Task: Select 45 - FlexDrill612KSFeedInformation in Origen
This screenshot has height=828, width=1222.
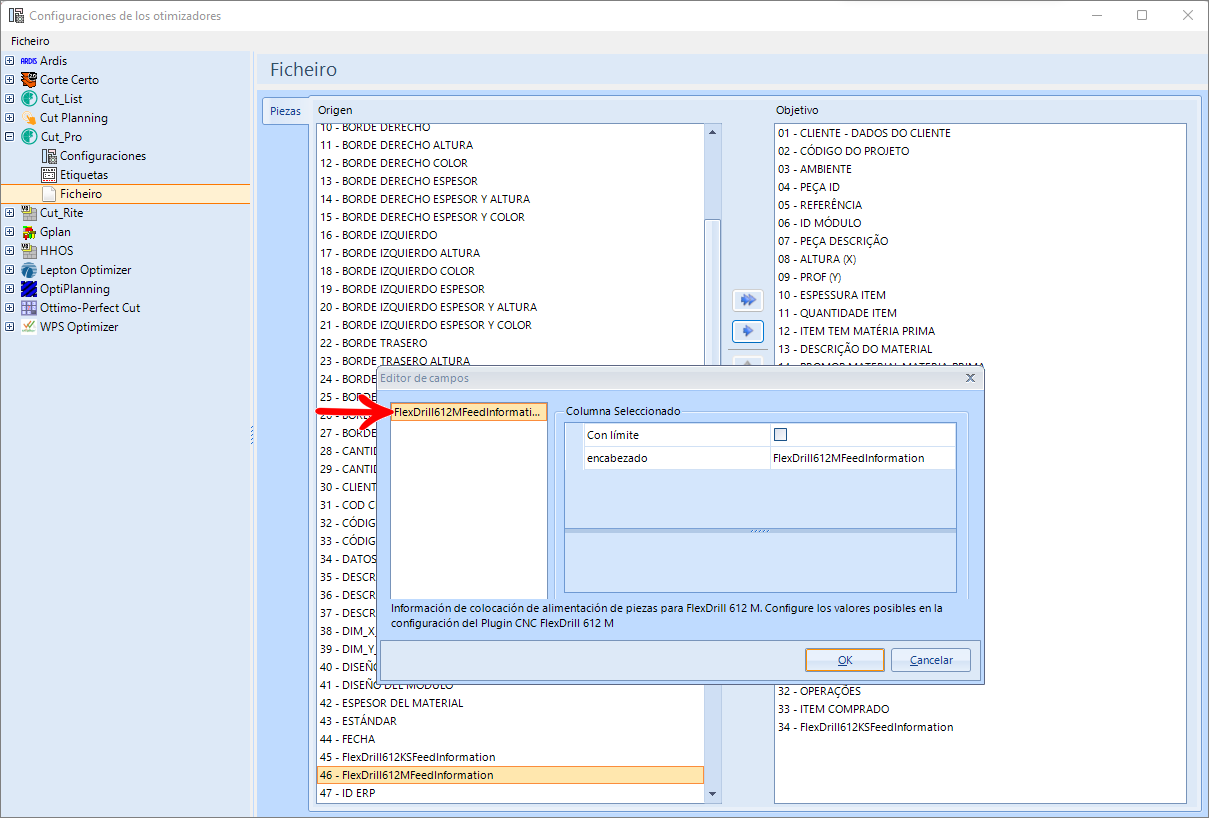Action: 418,757
